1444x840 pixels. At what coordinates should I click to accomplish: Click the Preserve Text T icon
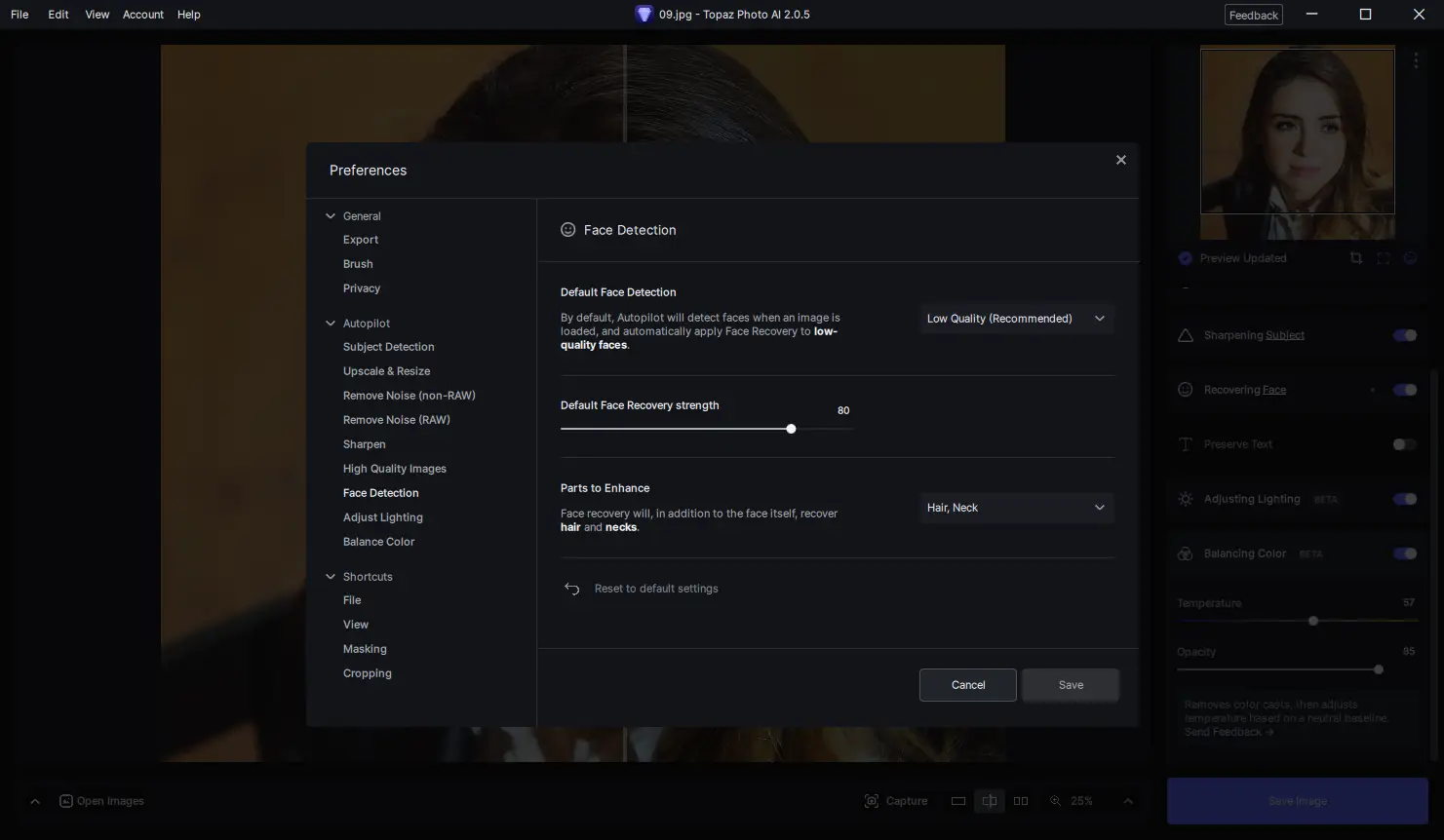pyautogui.click(x=1186, y=444)
